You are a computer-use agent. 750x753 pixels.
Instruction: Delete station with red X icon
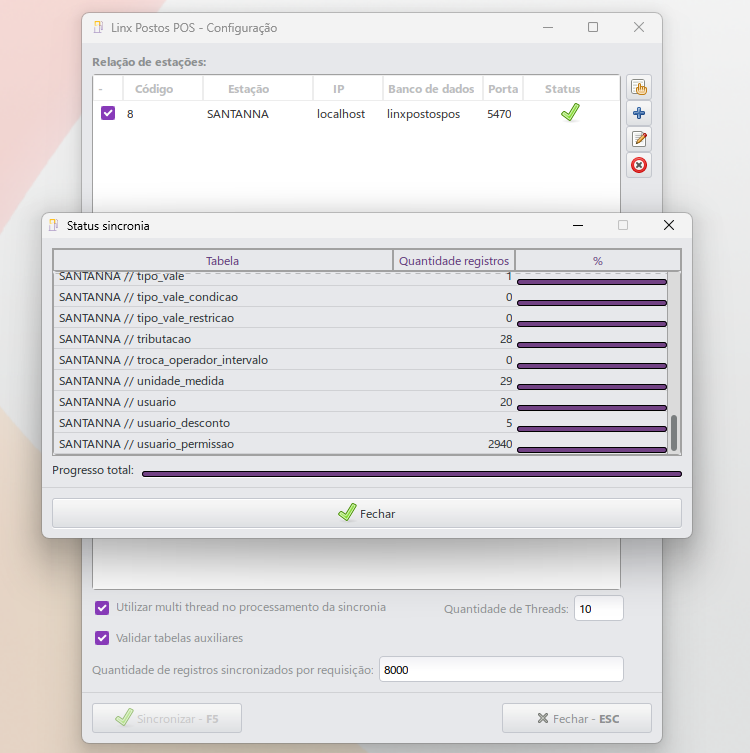[639, 165]
